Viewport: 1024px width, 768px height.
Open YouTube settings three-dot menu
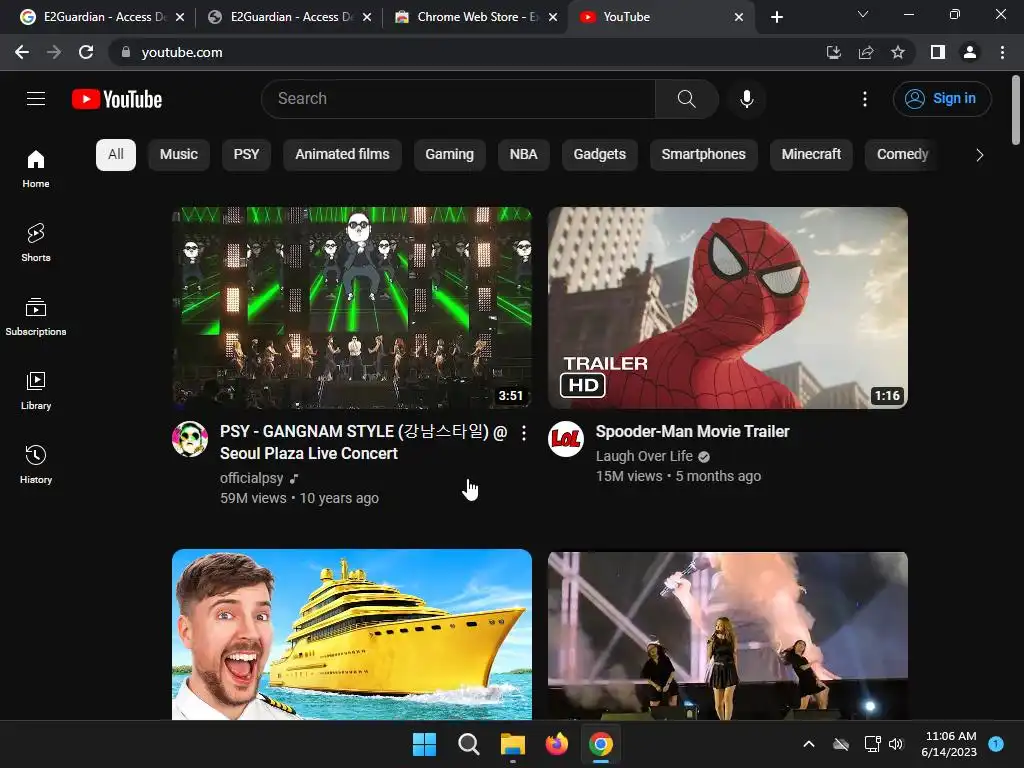pos(865,99)
